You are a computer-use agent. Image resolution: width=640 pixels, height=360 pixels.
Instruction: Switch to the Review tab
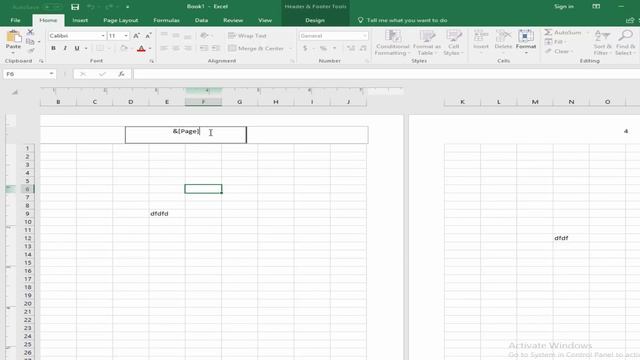(233, 20)
